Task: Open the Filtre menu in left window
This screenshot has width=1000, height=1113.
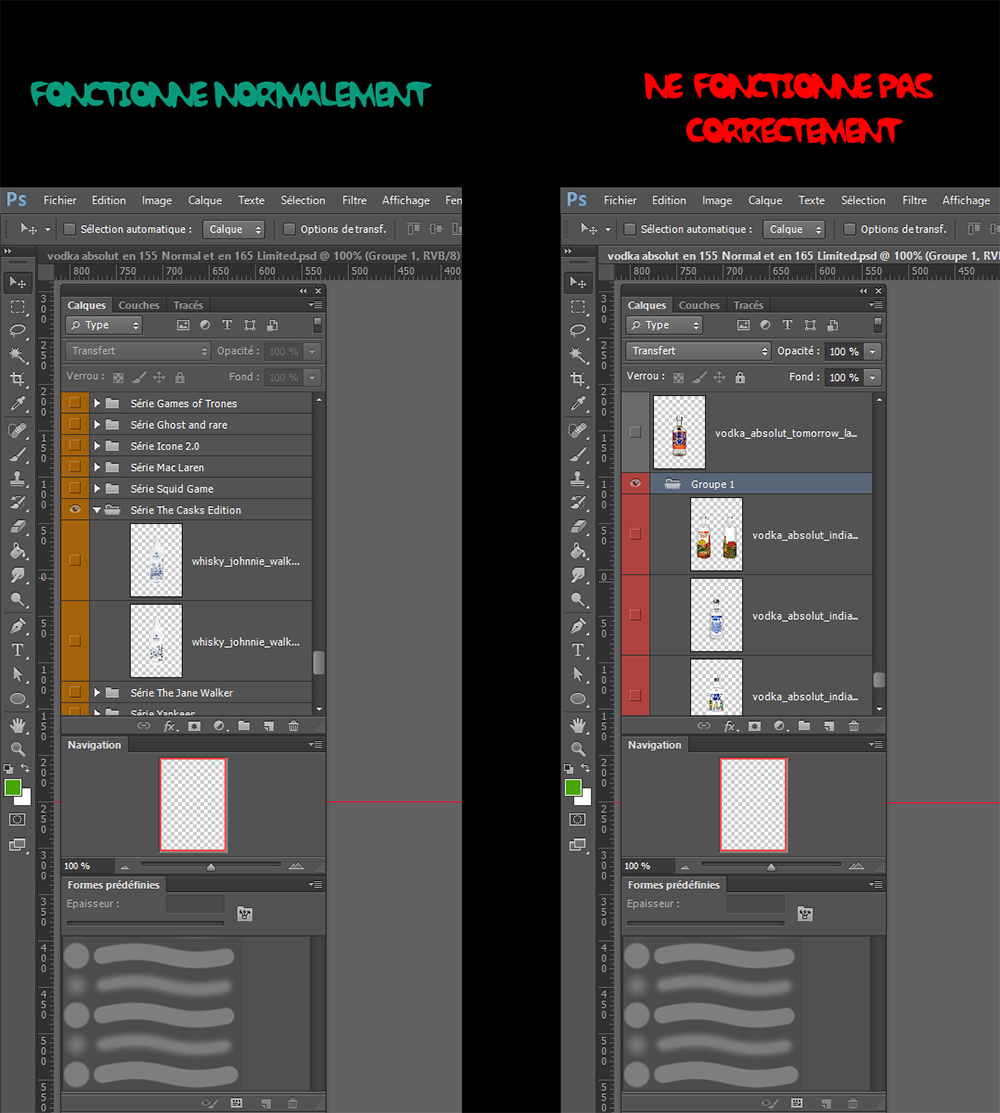Action: [354, 200]
